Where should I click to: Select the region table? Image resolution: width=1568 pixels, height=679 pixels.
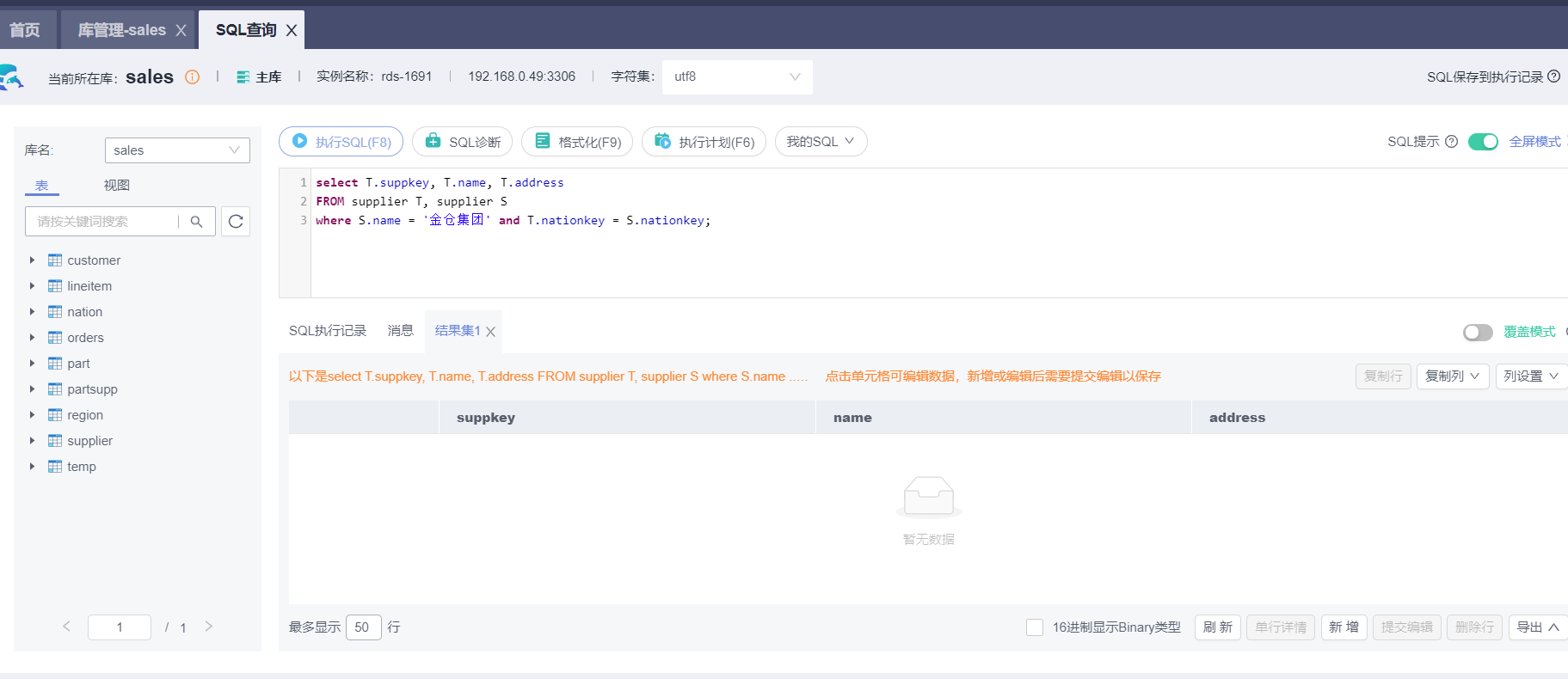[85, 415]
